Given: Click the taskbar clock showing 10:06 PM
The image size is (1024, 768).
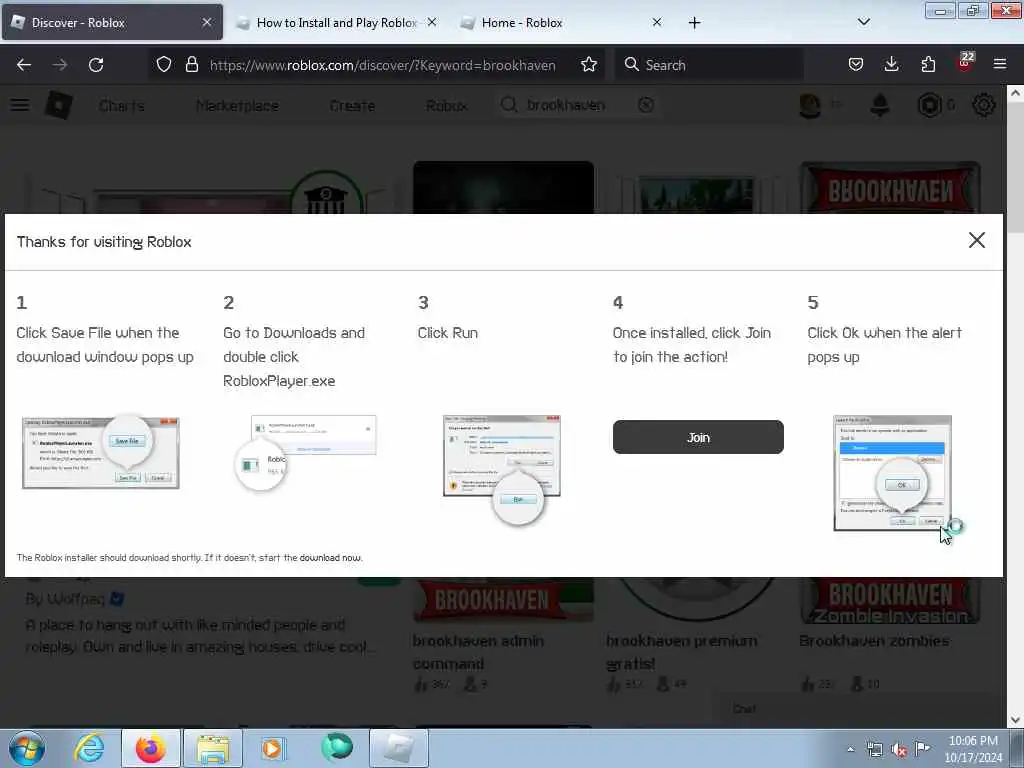Looking at the screenshot, I should [x=973, y=749].
